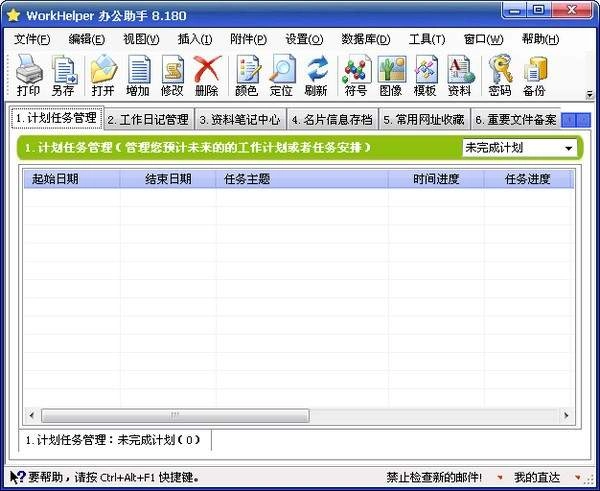Click the 定位 (Locate) magnifier icon
This screenshot has width=600, height=491.
pos(281,75)
